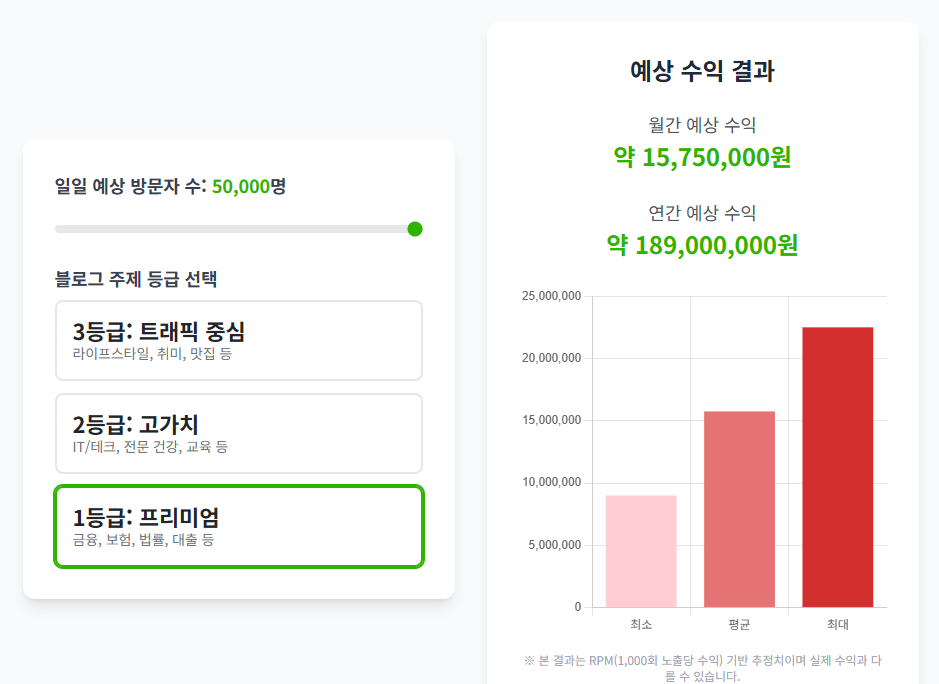This screenshot has height=684, width=939.
Task: Click the annual revenue value 약 189,000,000원
Action: click(703, 244)
